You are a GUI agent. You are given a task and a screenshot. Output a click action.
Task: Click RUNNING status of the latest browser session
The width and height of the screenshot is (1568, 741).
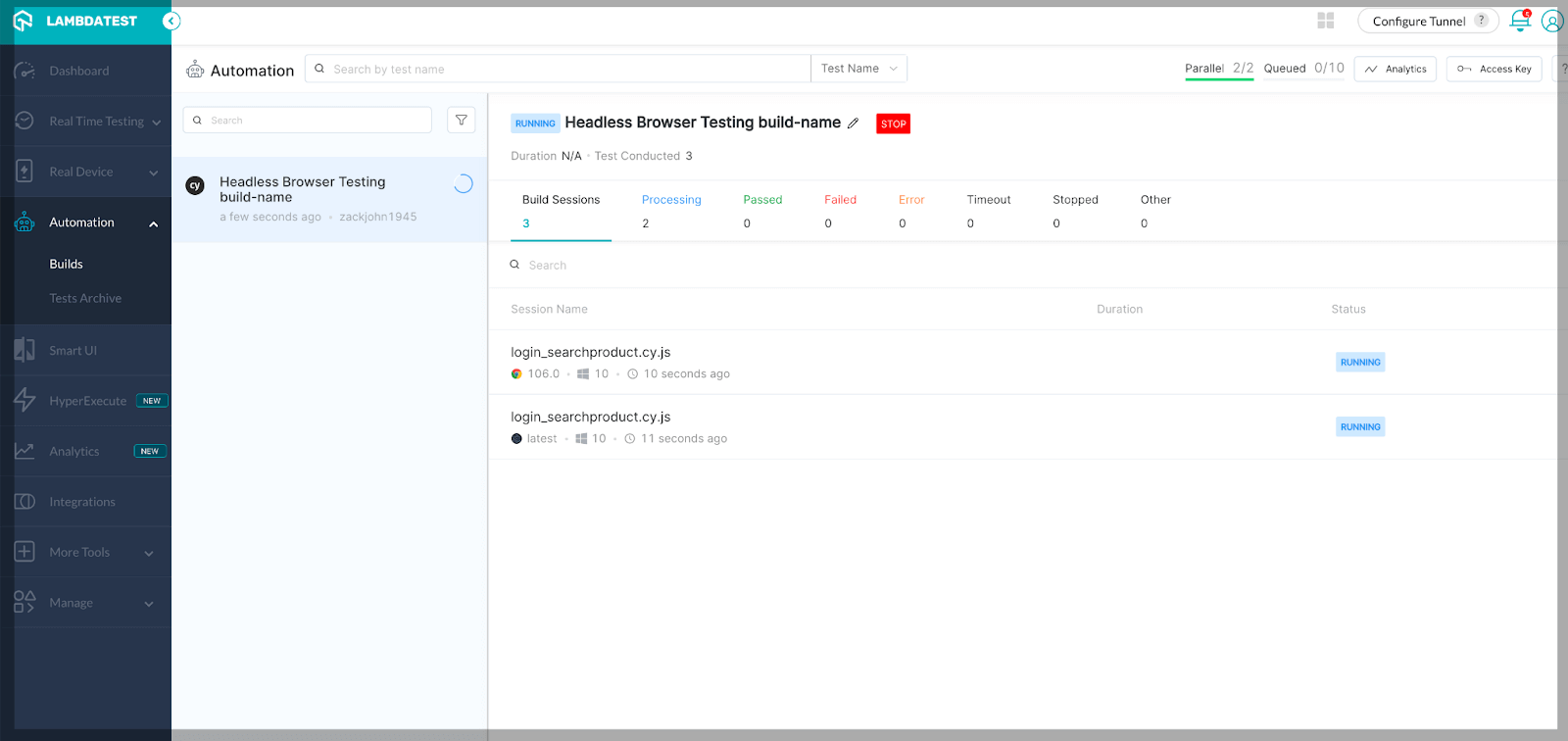click(1360, 426)
